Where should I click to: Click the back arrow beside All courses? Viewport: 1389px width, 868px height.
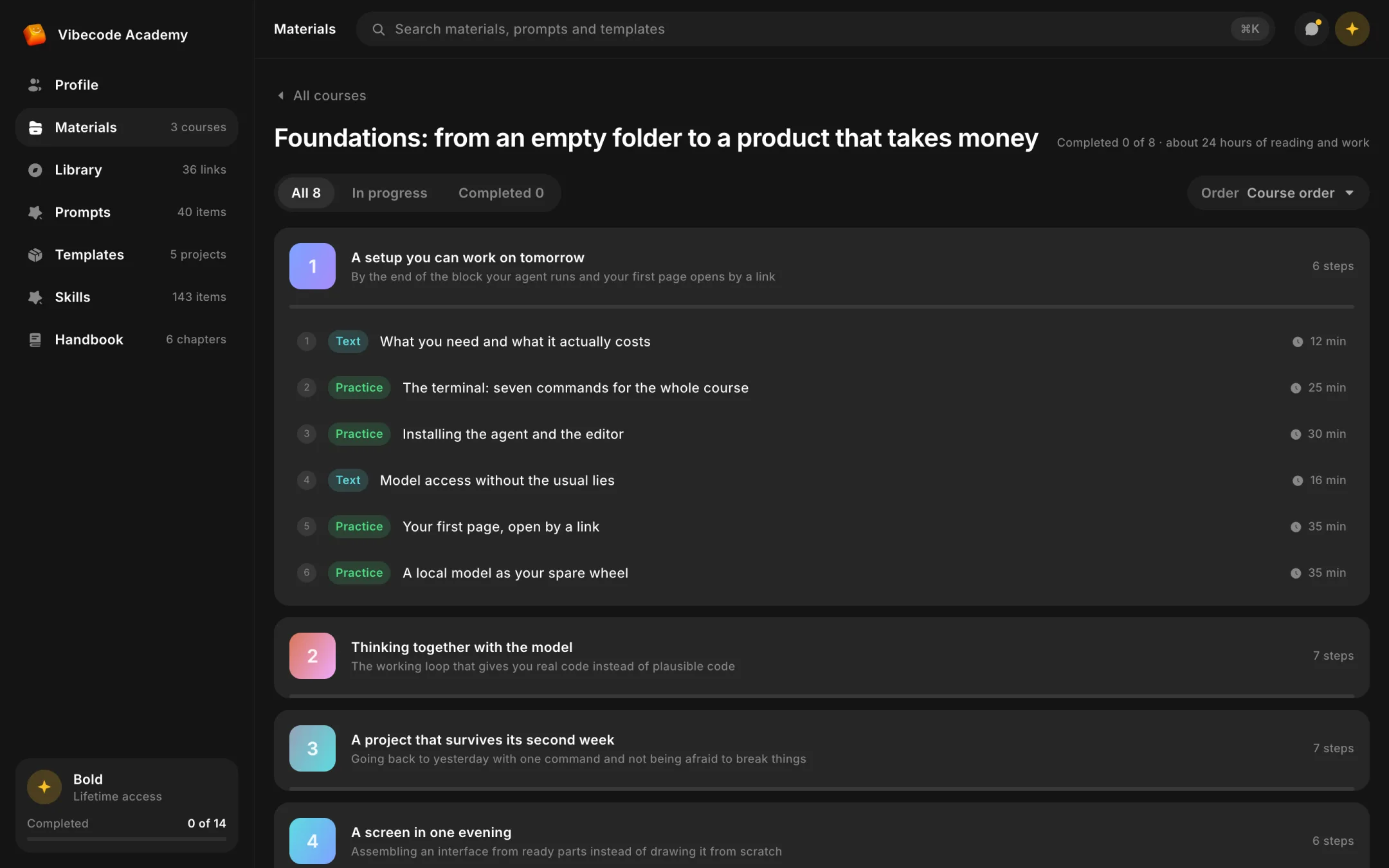[x=280, y=95]
